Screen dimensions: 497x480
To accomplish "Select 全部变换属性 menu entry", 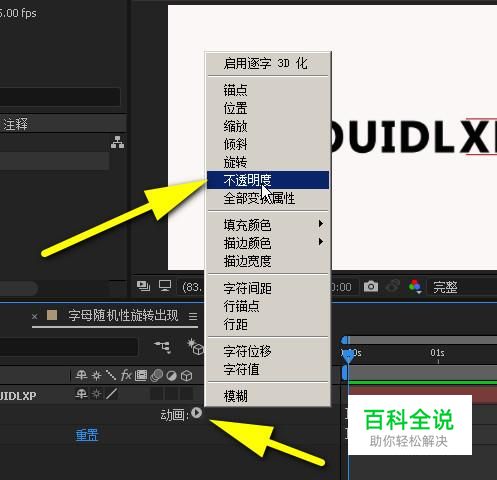I will pyautogui.click(x=268, y=198).
